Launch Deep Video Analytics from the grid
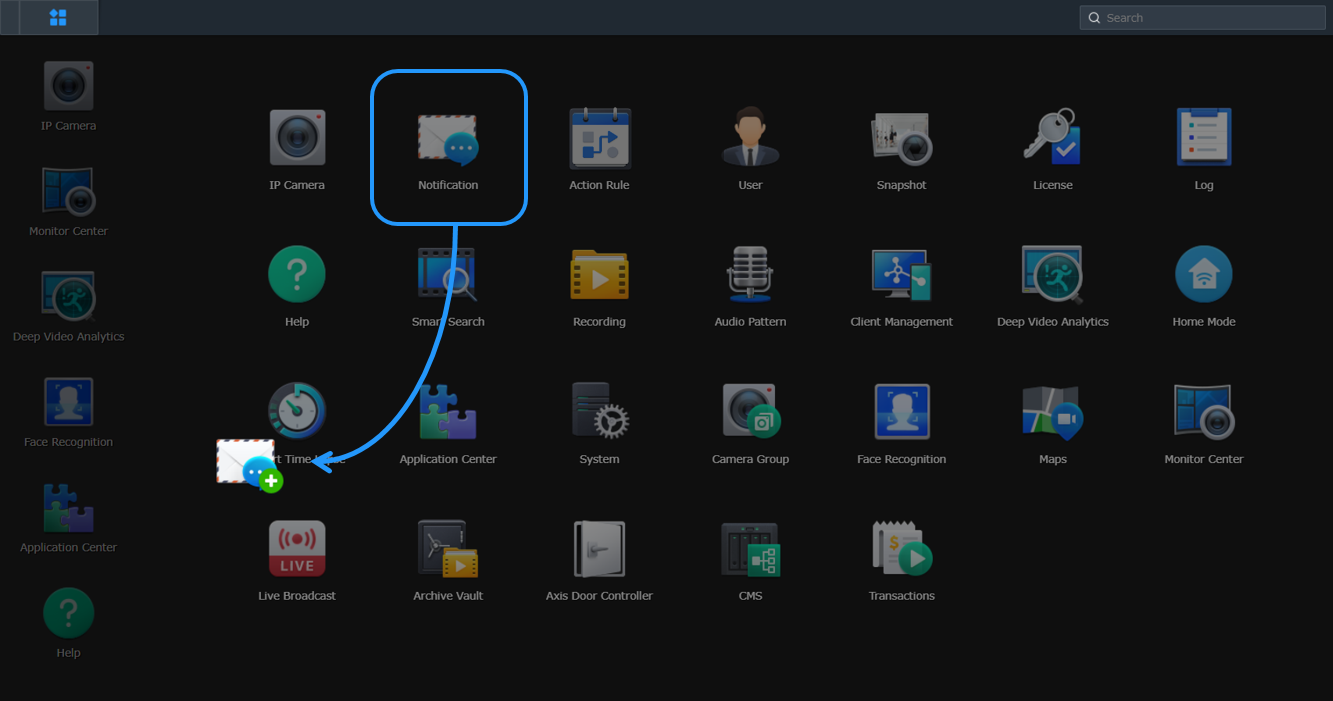The height and width of the screenshot is (701, 1333). pos(1052,274)
